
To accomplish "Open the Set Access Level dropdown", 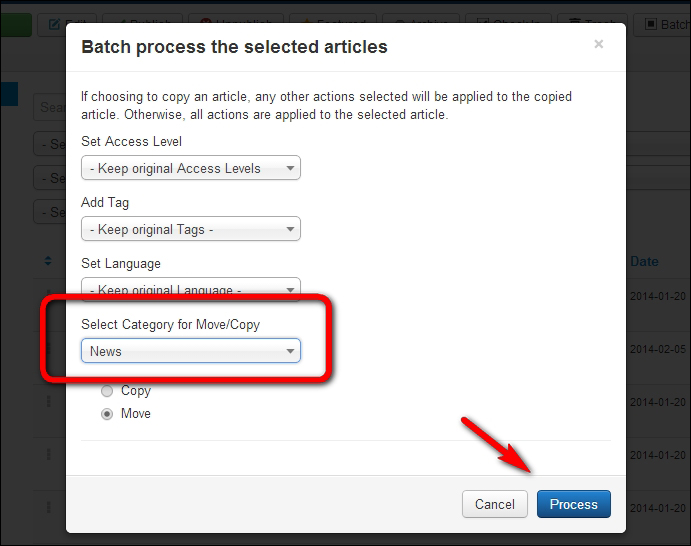I will tap(191, 168).
